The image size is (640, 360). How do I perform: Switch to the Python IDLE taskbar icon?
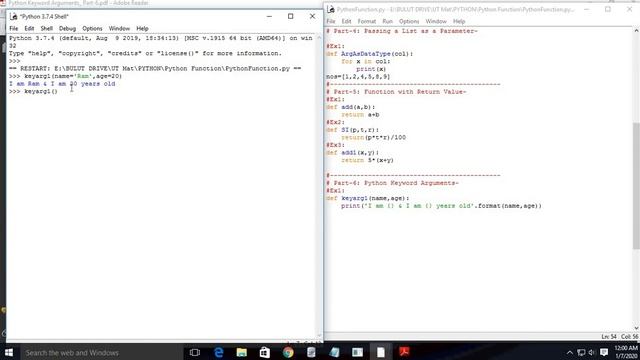click(x=381, y=352)
